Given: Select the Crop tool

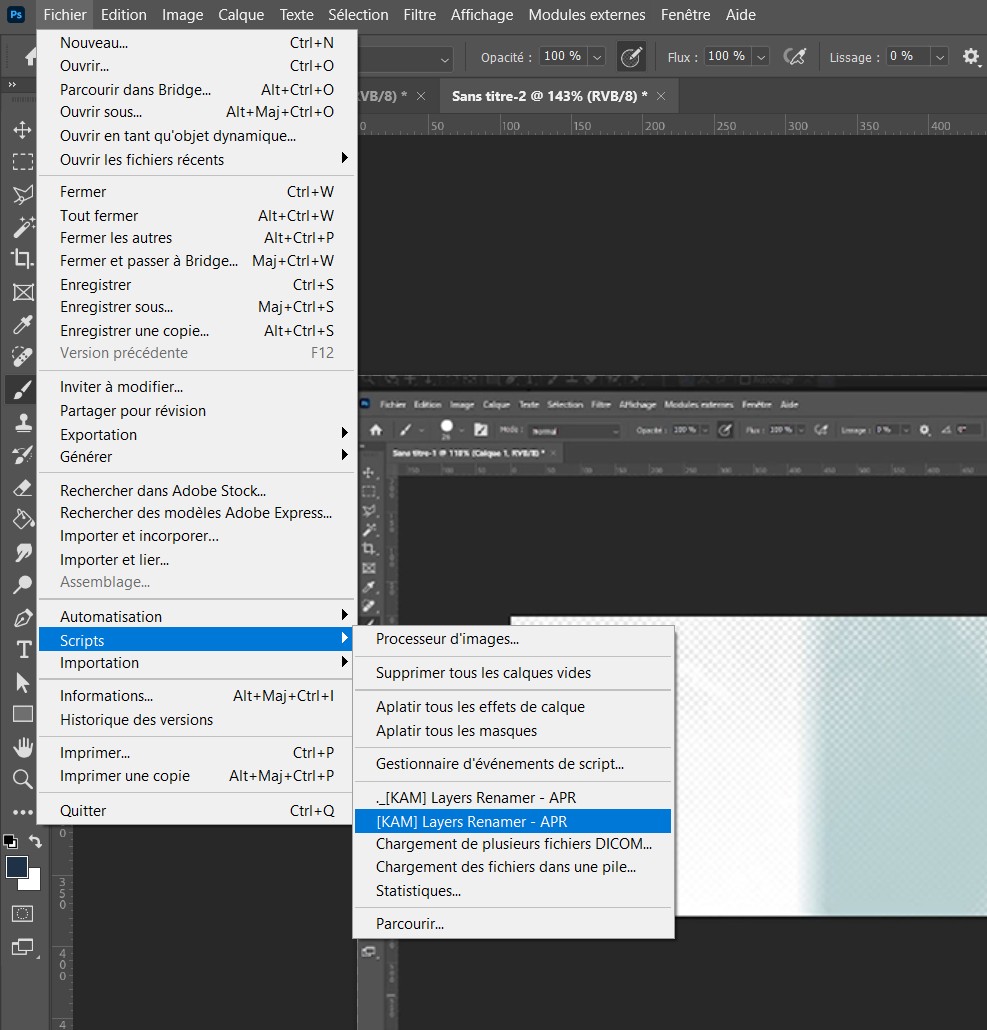Looking at the screenshot, I should click(x=22, y=259).
